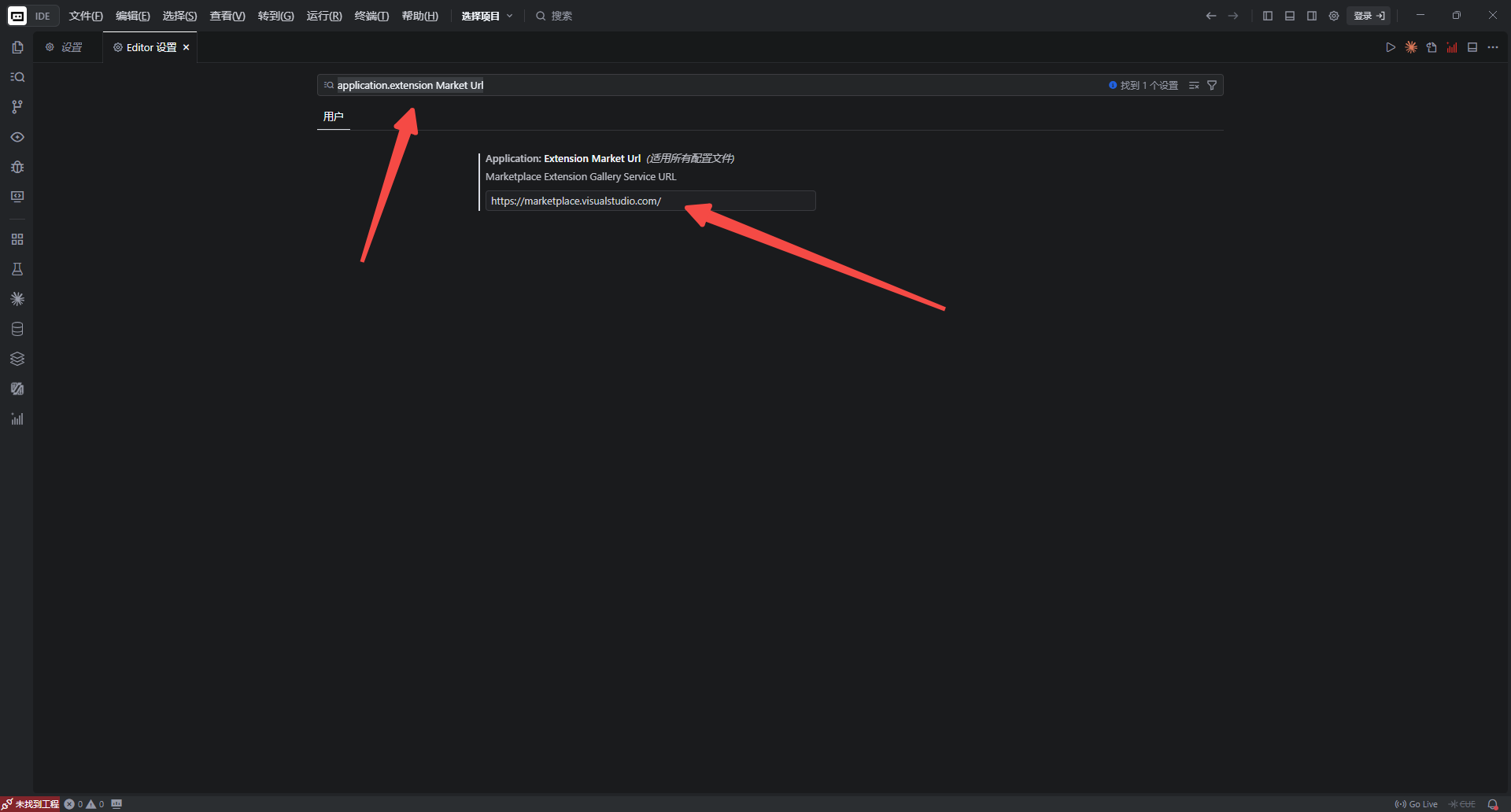Open the Explorer files view in sidebar
Image resolution: width=1511 pixels, height=812 pixels.
pyautogui.click(x=17, y=47)
